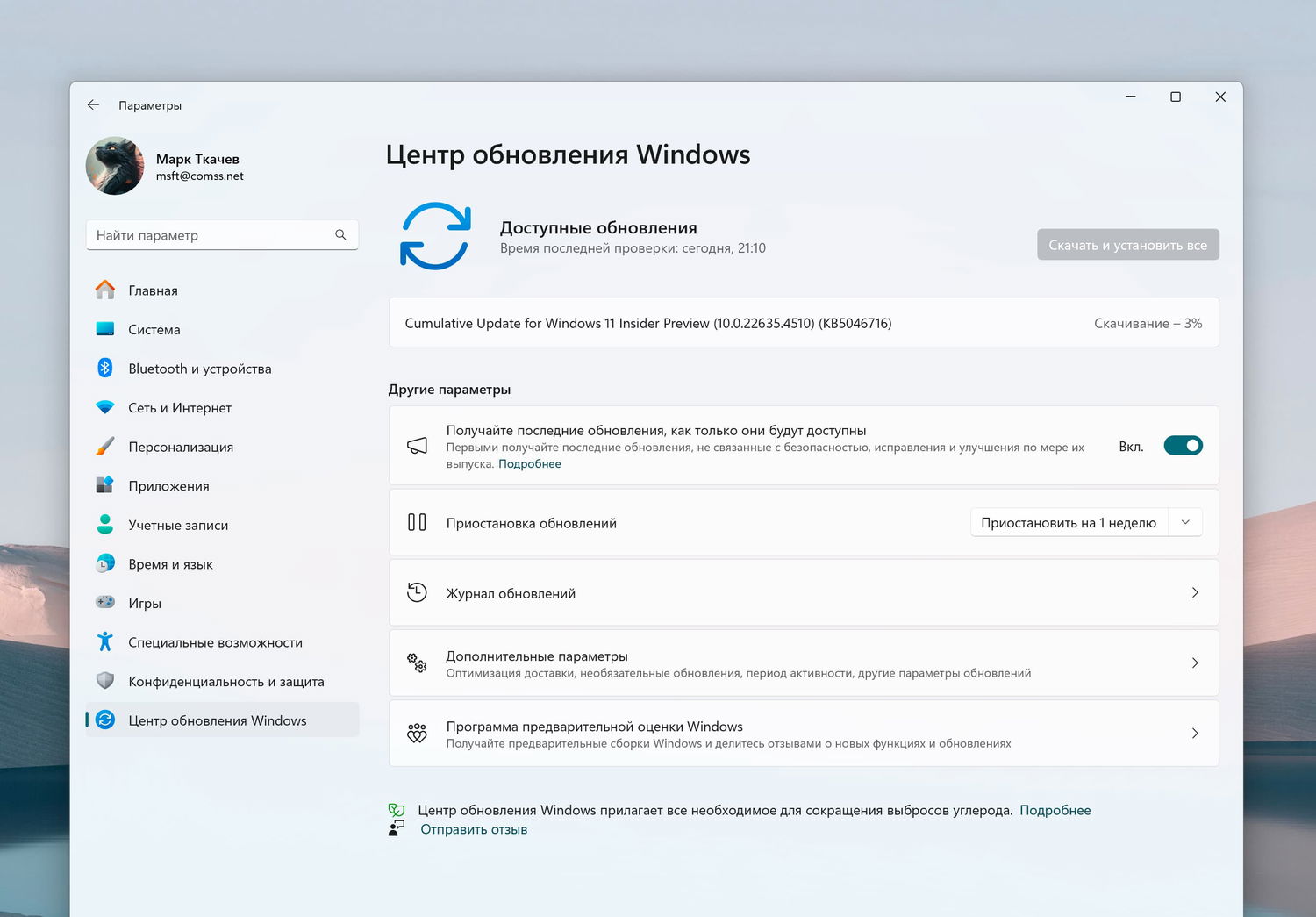1316x917 pixels.
Task: Open the Главная settings section
Action: [x=222, y=290]
